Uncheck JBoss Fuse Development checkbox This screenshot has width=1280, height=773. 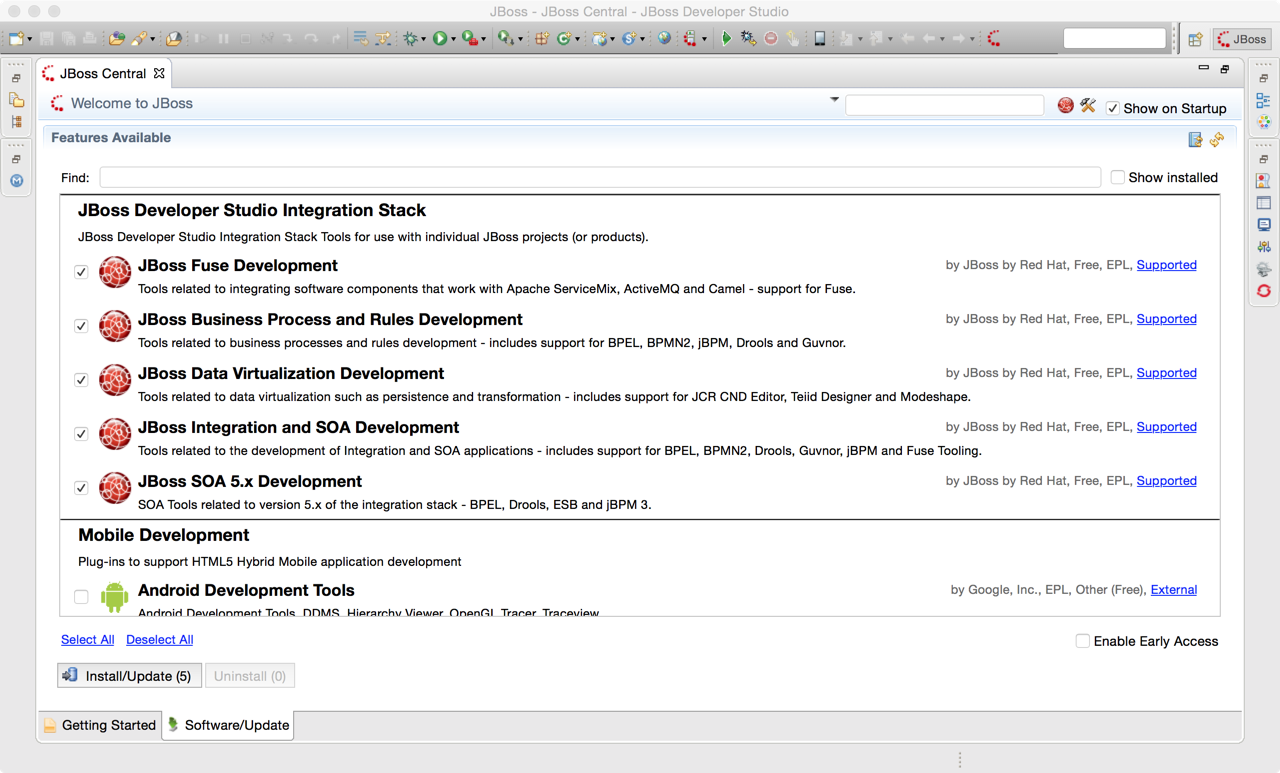pyautogui.click(x=81, y=272)
